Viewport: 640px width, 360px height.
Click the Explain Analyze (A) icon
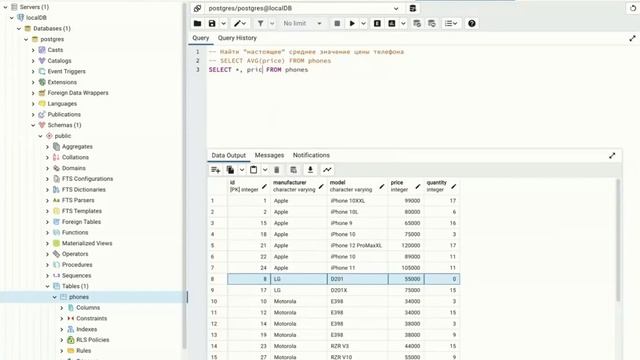(392, 24)
